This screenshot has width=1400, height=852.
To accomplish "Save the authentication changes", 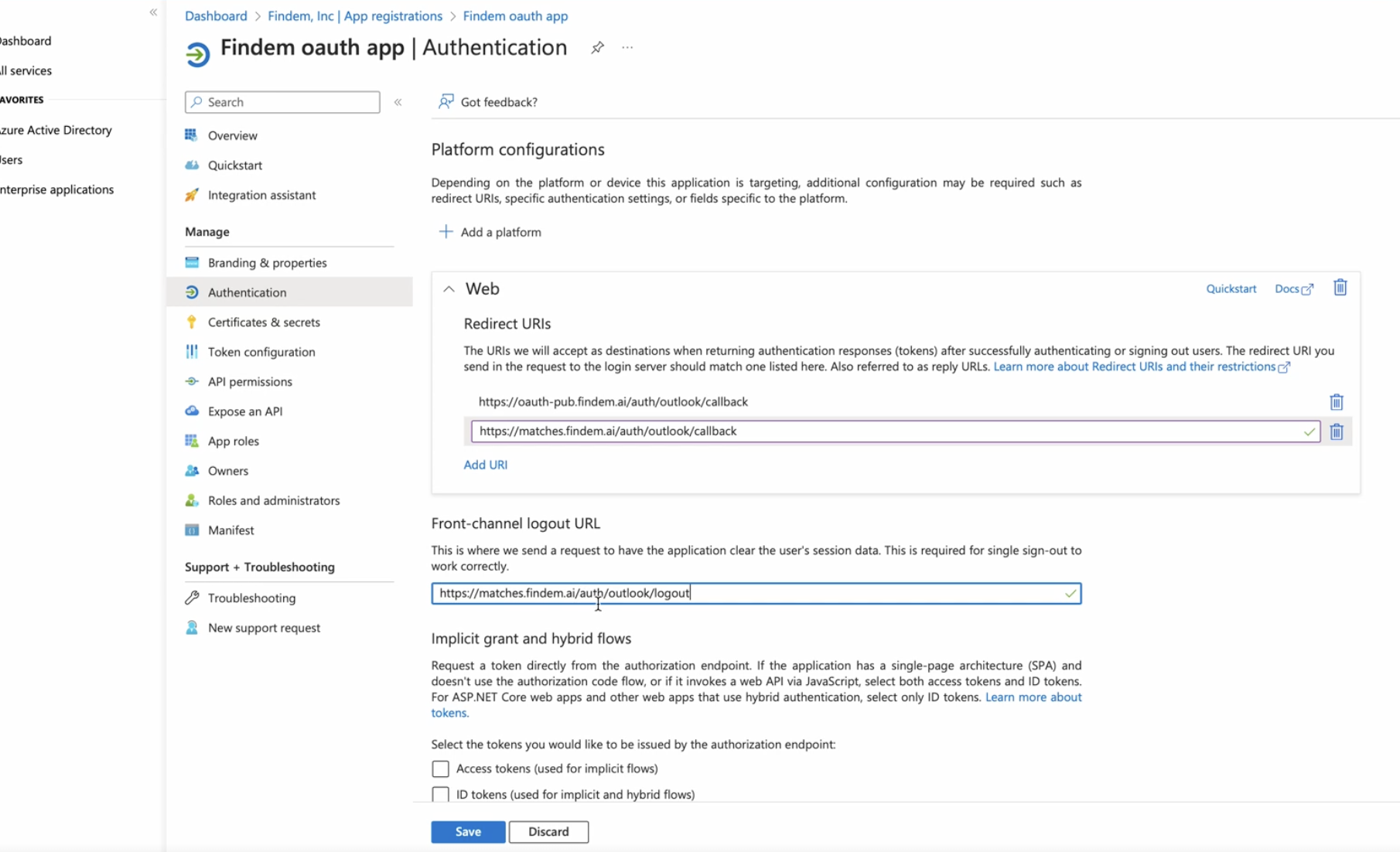I will pyautogui.click(x=468, y=832).
